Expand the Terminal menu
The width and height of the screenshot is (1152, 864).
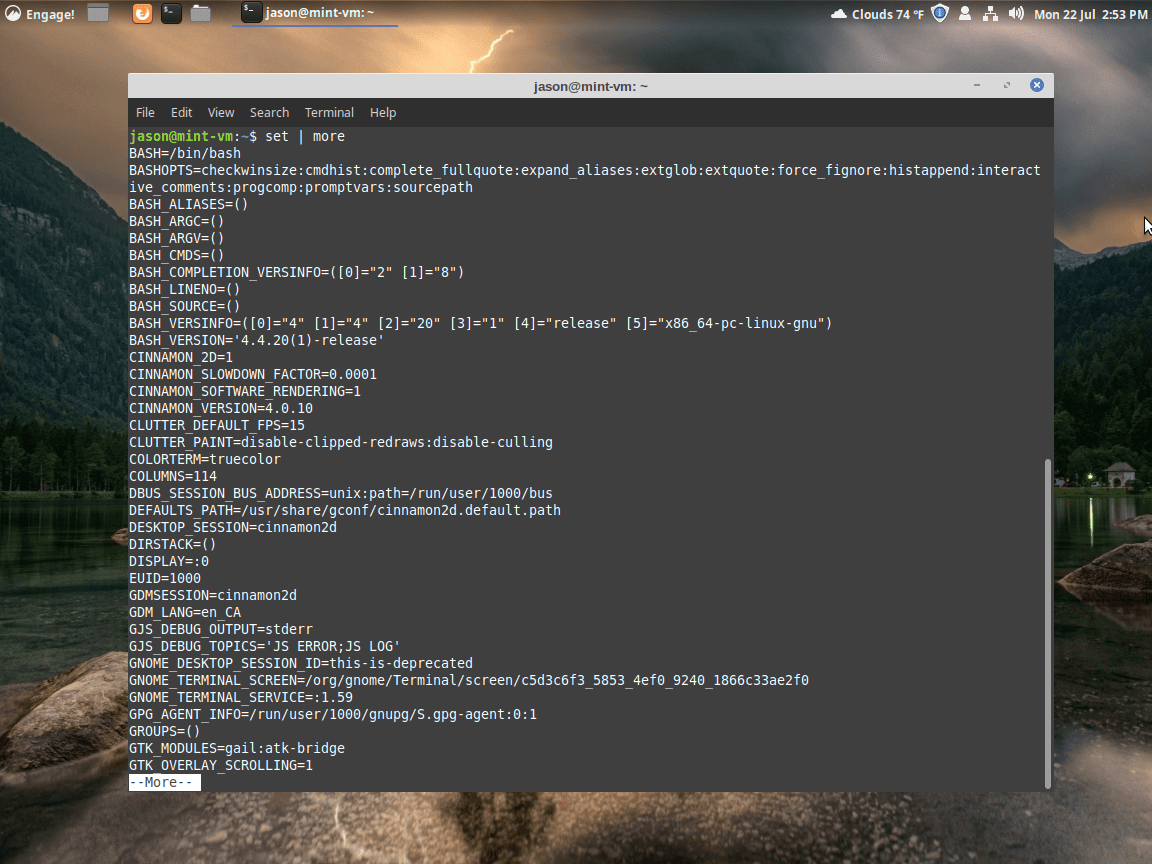click(329, 113)
